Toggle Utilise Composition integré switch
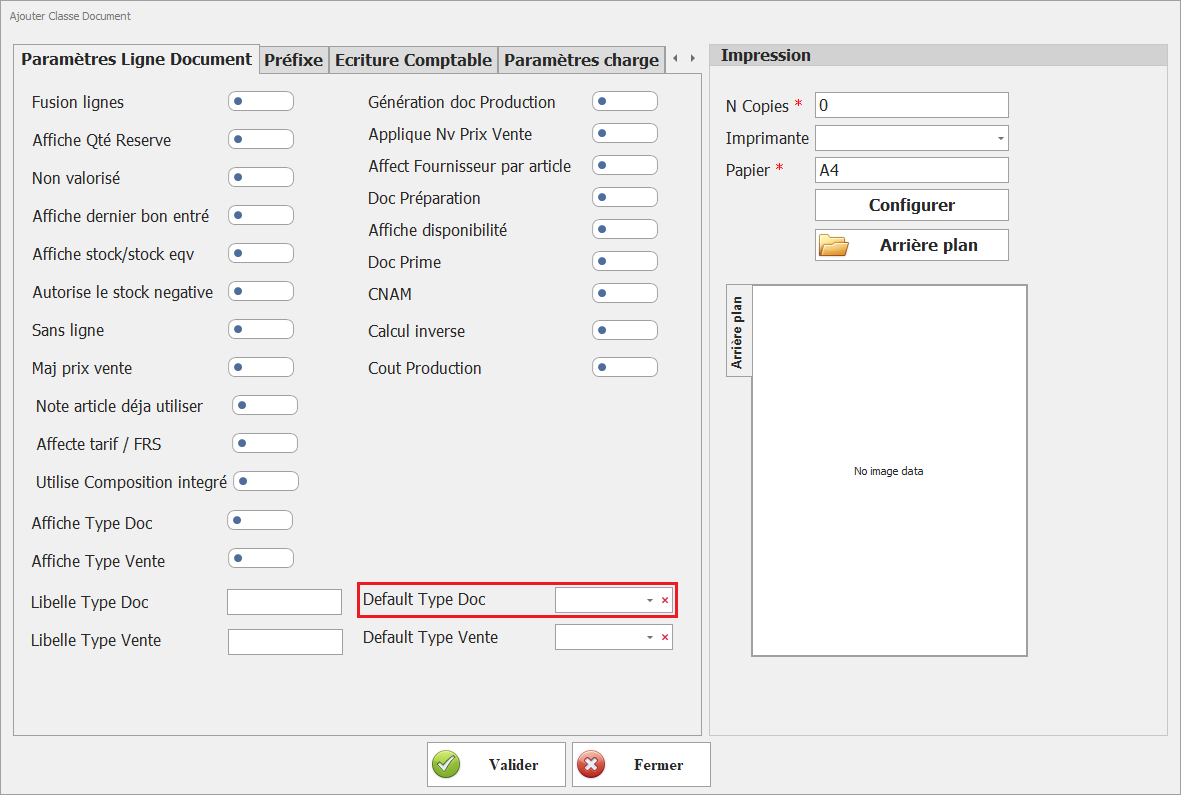The height and width of the screenshot is (795, 1181). 266,481
